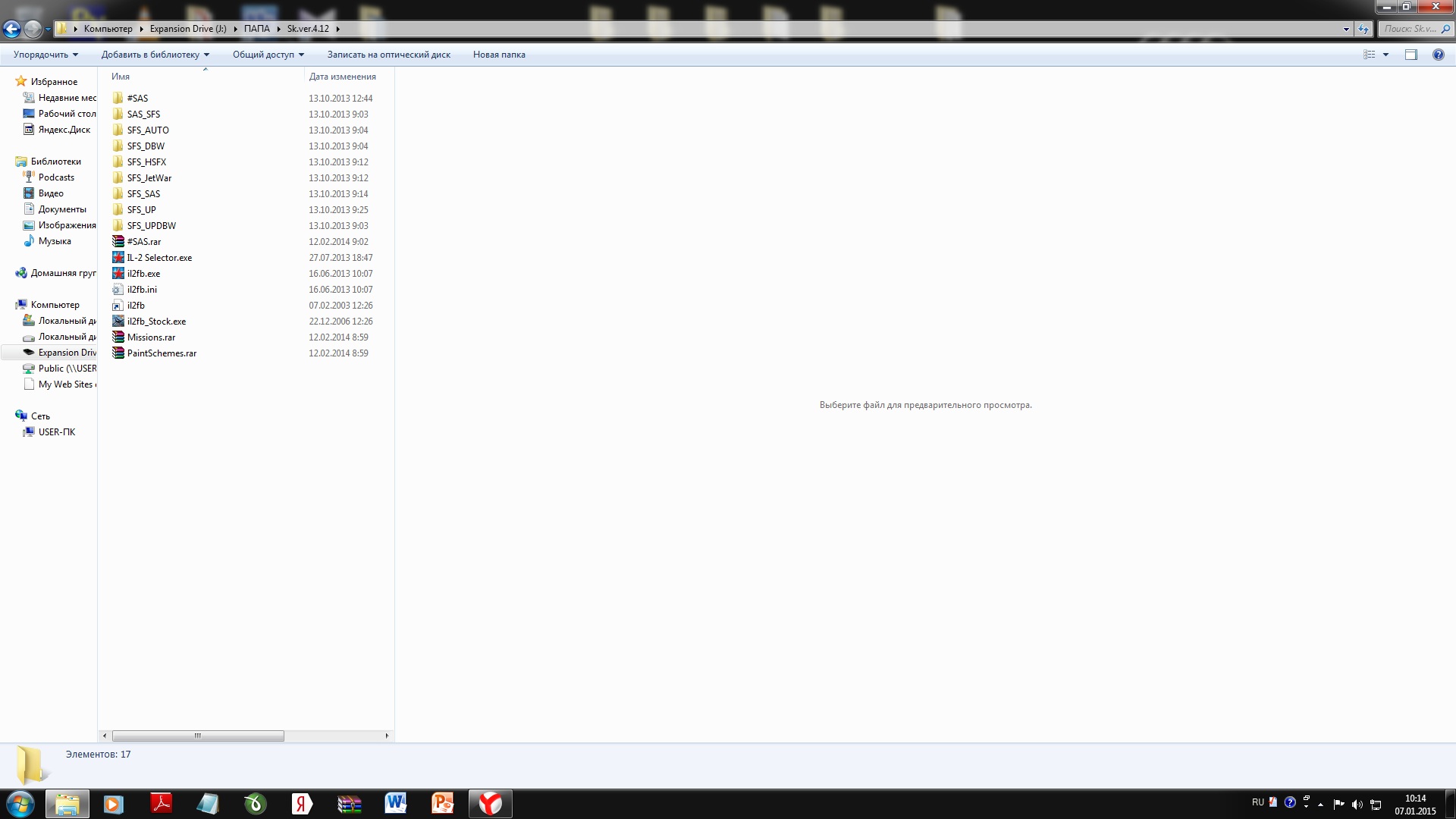Create a Новая папка
The width and height of the screenshot is (1456, 819).
(x=499, y=55)
